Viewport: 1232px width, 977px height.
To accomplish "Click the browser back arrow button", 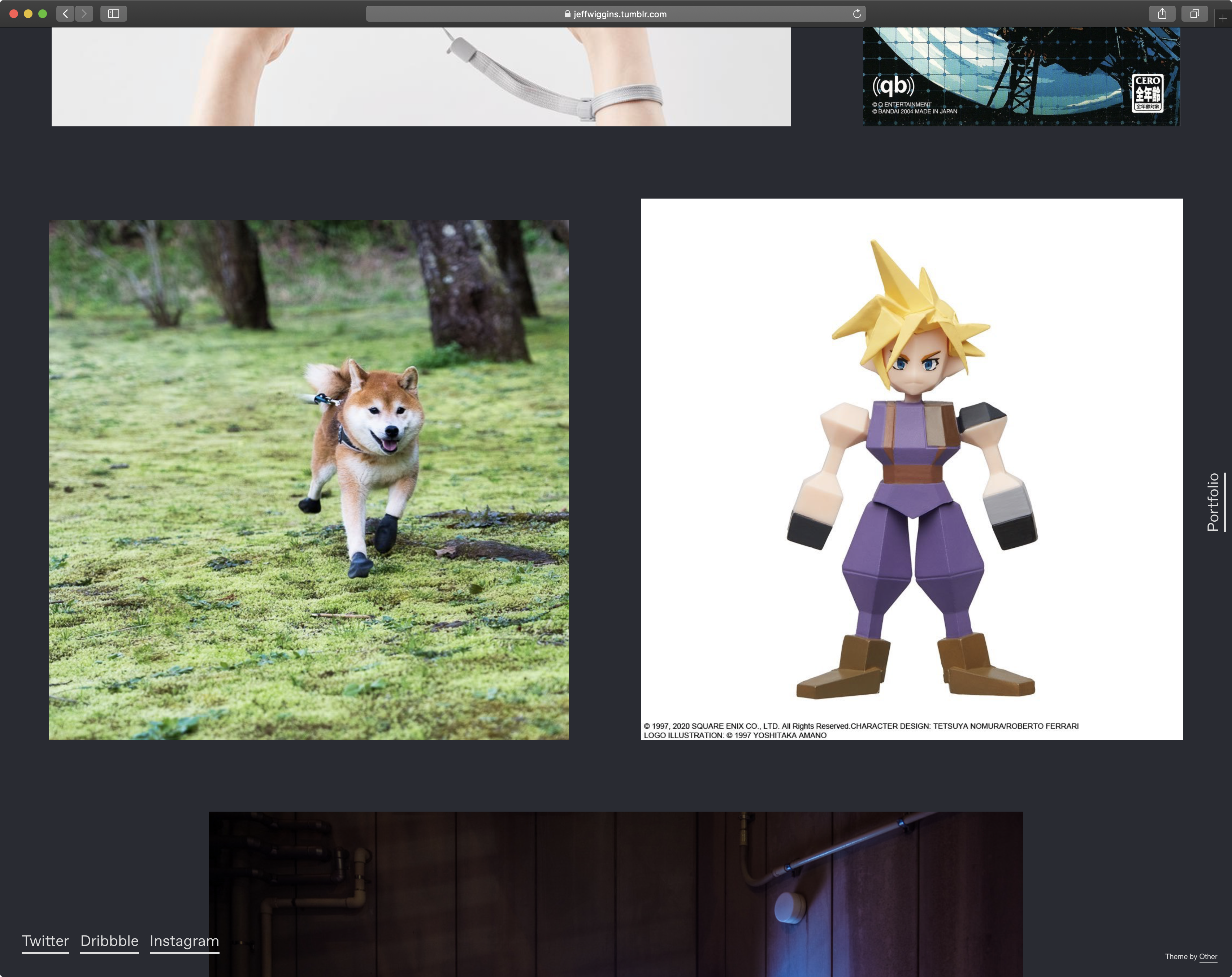I will pyautogui.click(x=66, y=14).
